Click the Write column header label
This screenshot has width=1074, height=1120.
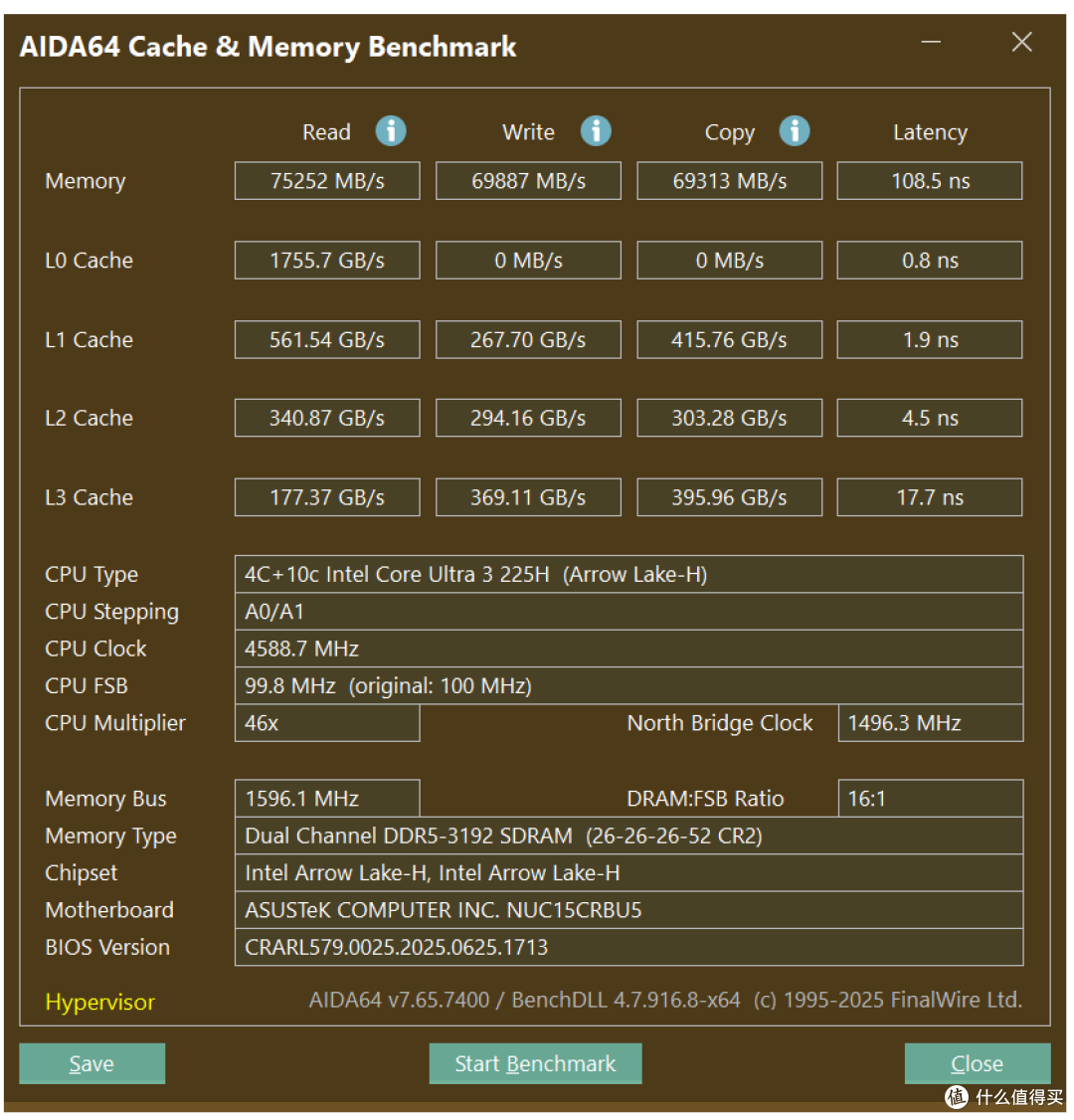tap(528, 132)
